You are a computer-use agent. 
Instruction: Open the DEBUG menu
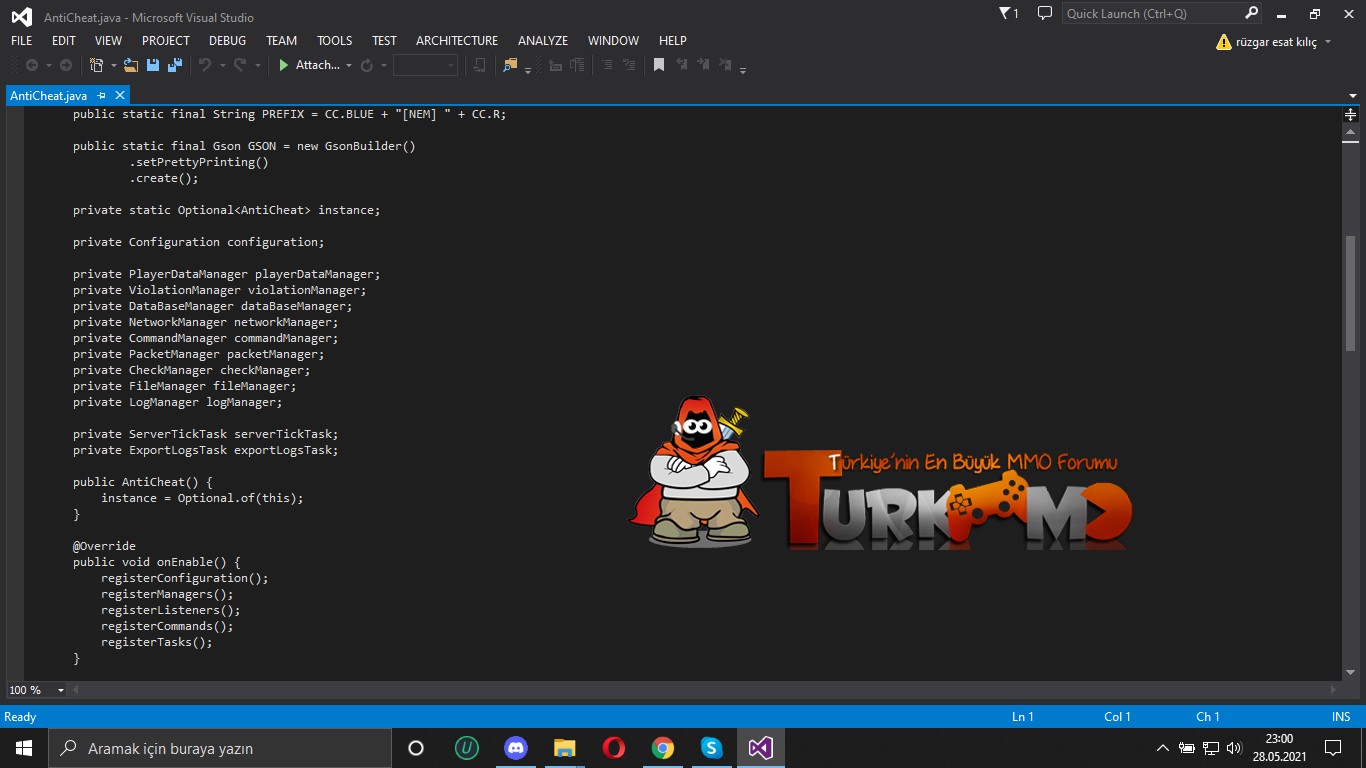227,41
